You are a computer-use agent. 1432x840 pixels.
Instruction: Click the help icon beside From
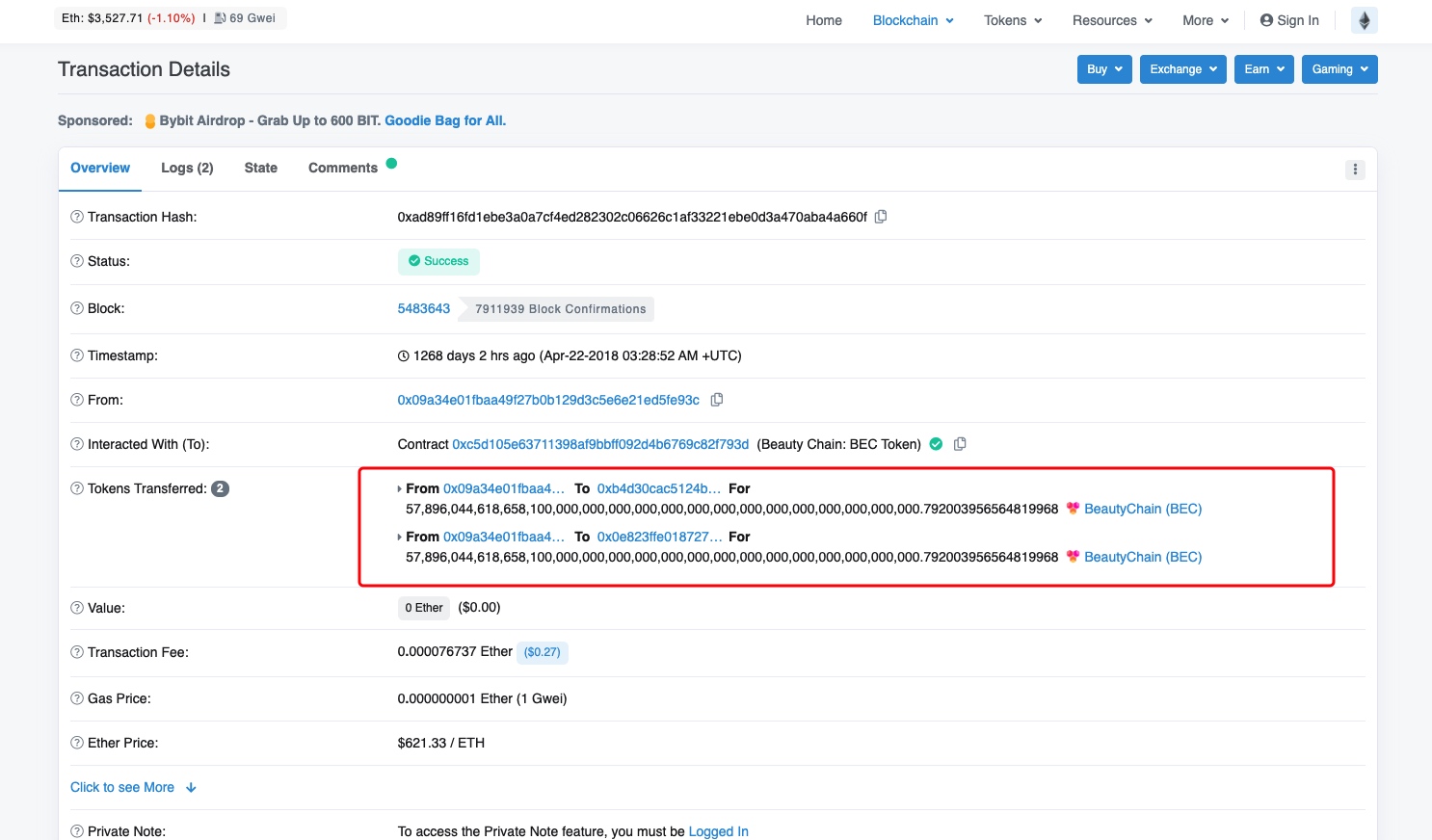77,400
